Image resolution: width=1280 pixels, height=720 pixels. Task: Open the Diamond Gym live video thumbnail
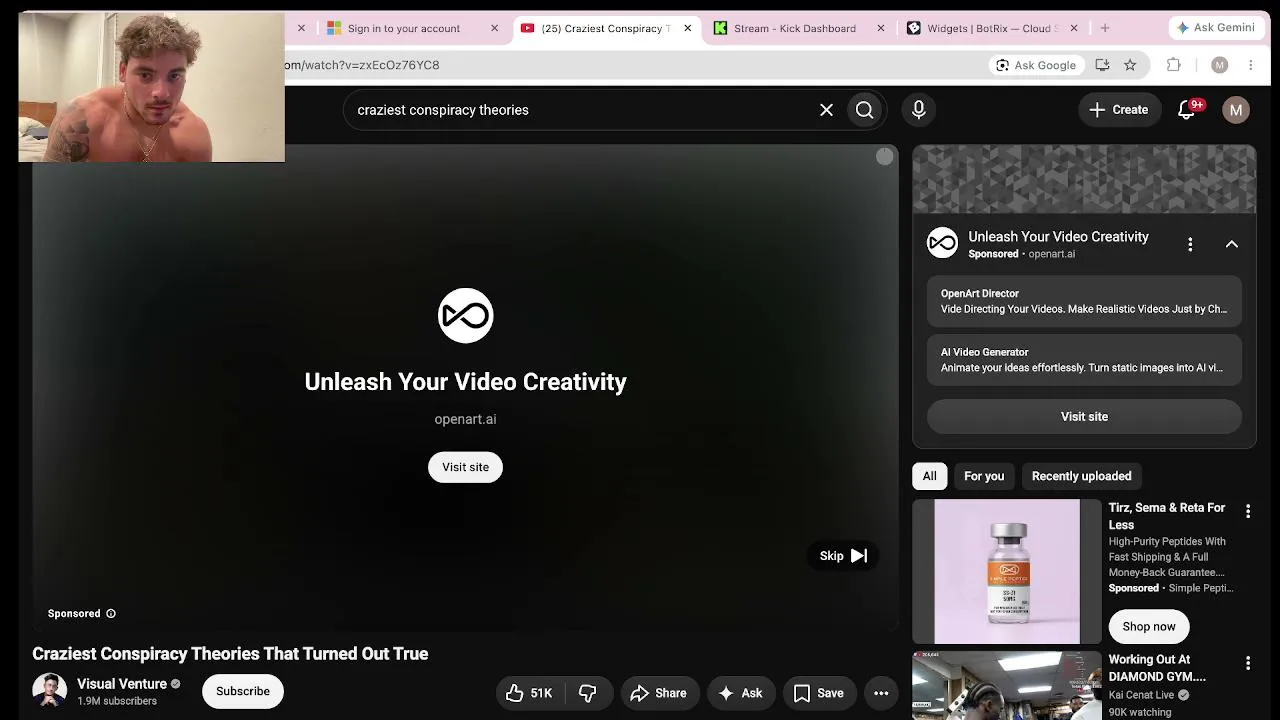click(1007, 686)
